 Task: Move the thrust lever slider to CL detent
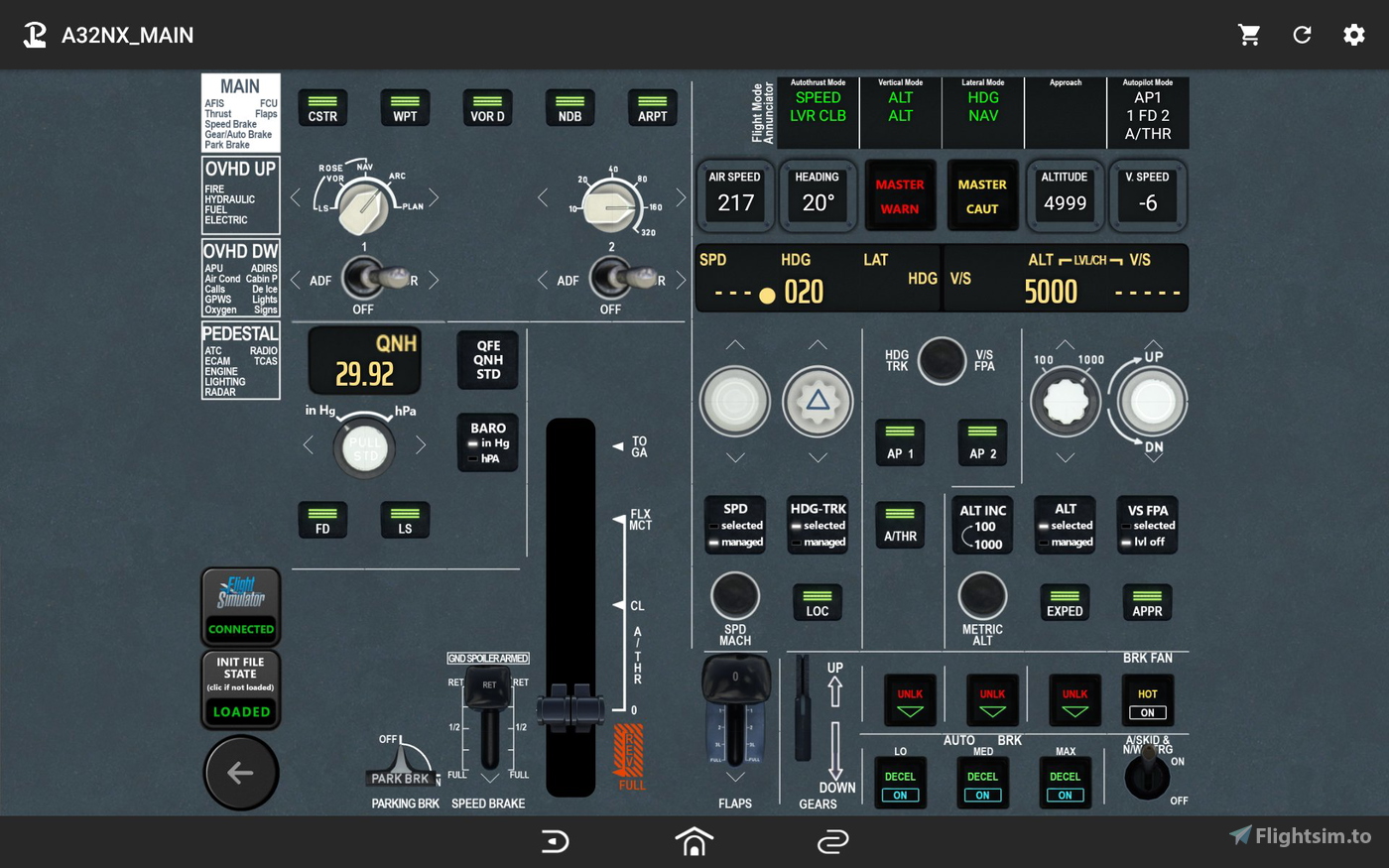[569, 605]
